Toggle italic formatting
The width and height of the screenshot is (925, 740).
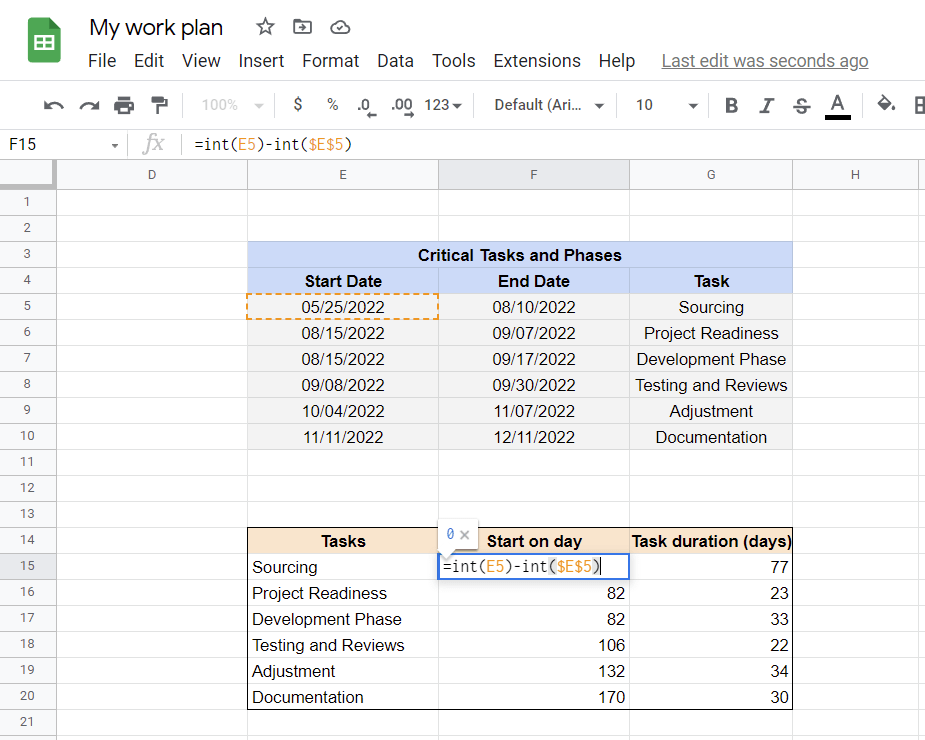click(x=766, y=104)
